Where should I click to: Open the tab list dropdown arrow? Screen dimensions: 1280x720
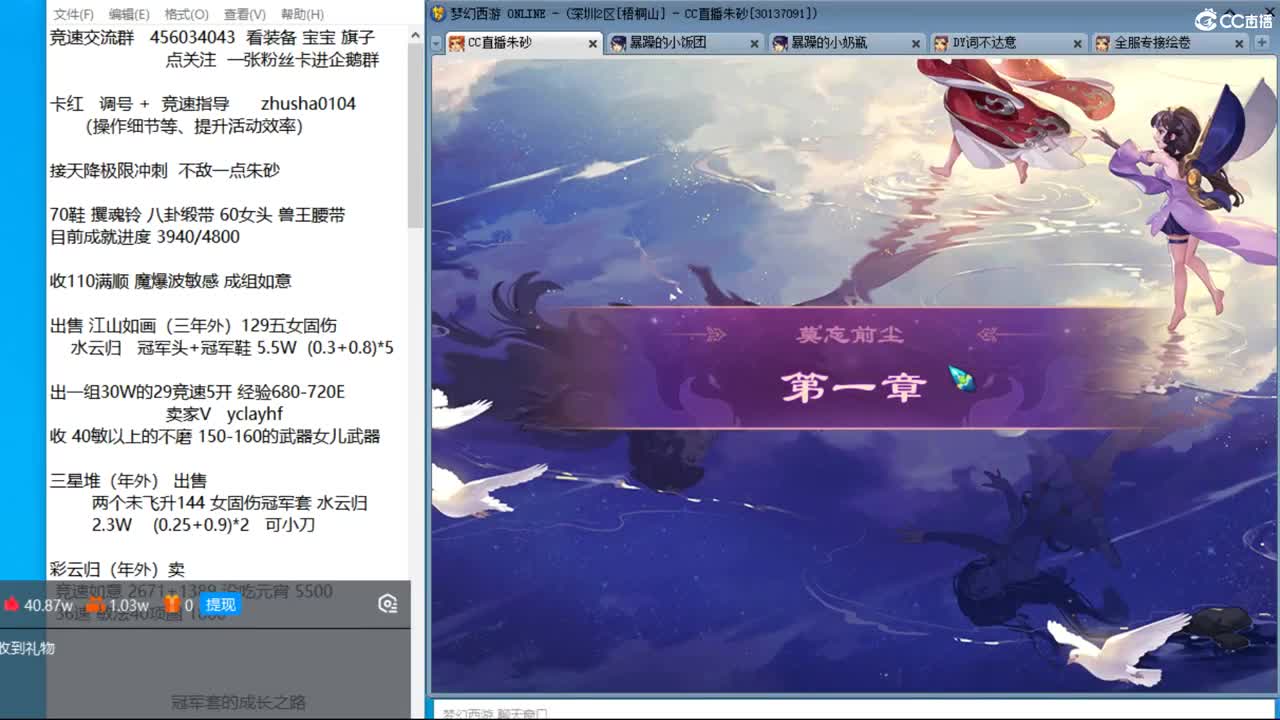pyautogui.click(x=437, y=44)
